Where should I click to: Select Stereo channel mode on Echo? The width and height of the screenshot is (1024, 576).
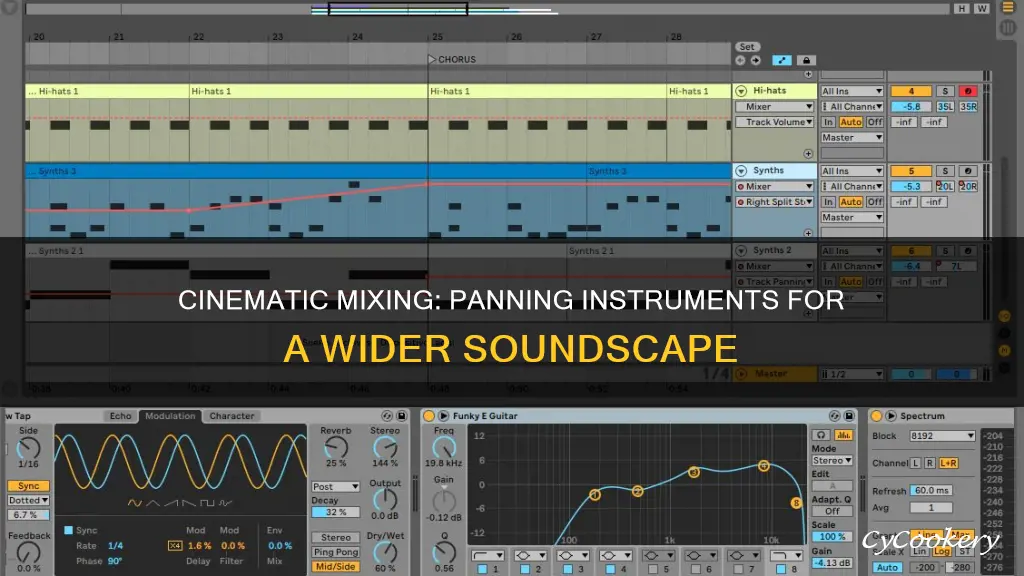point(336,537)
